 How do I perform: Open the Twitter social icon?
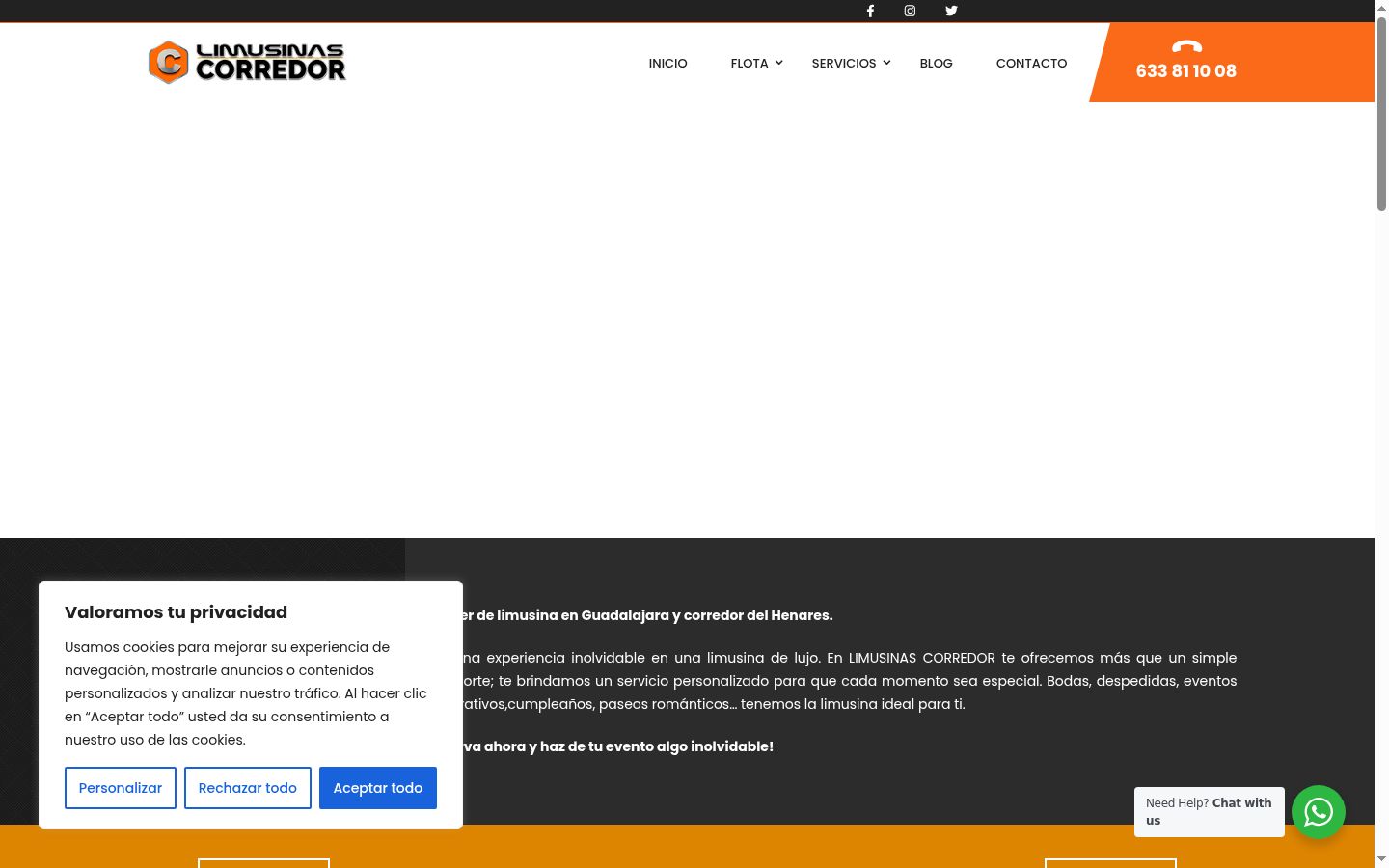(x=951, y=11)
